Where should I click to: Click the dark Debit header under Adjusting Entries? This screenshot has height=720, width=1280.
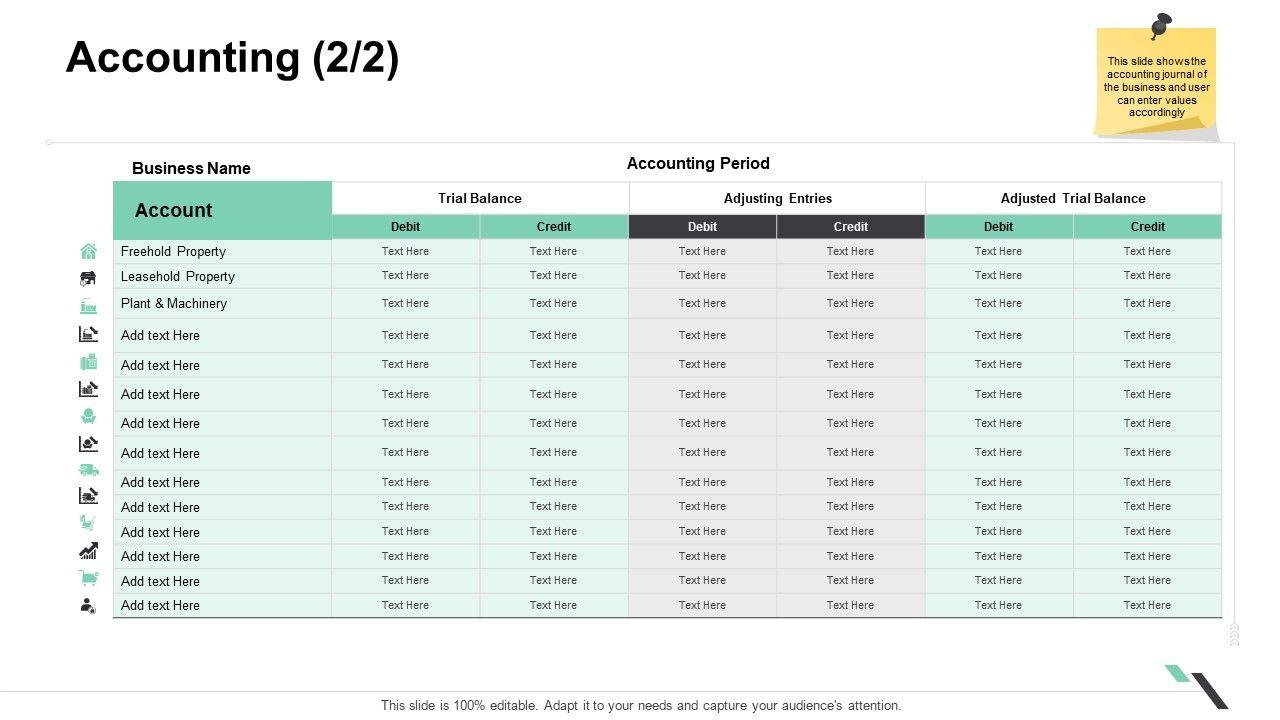click(702, 227)
